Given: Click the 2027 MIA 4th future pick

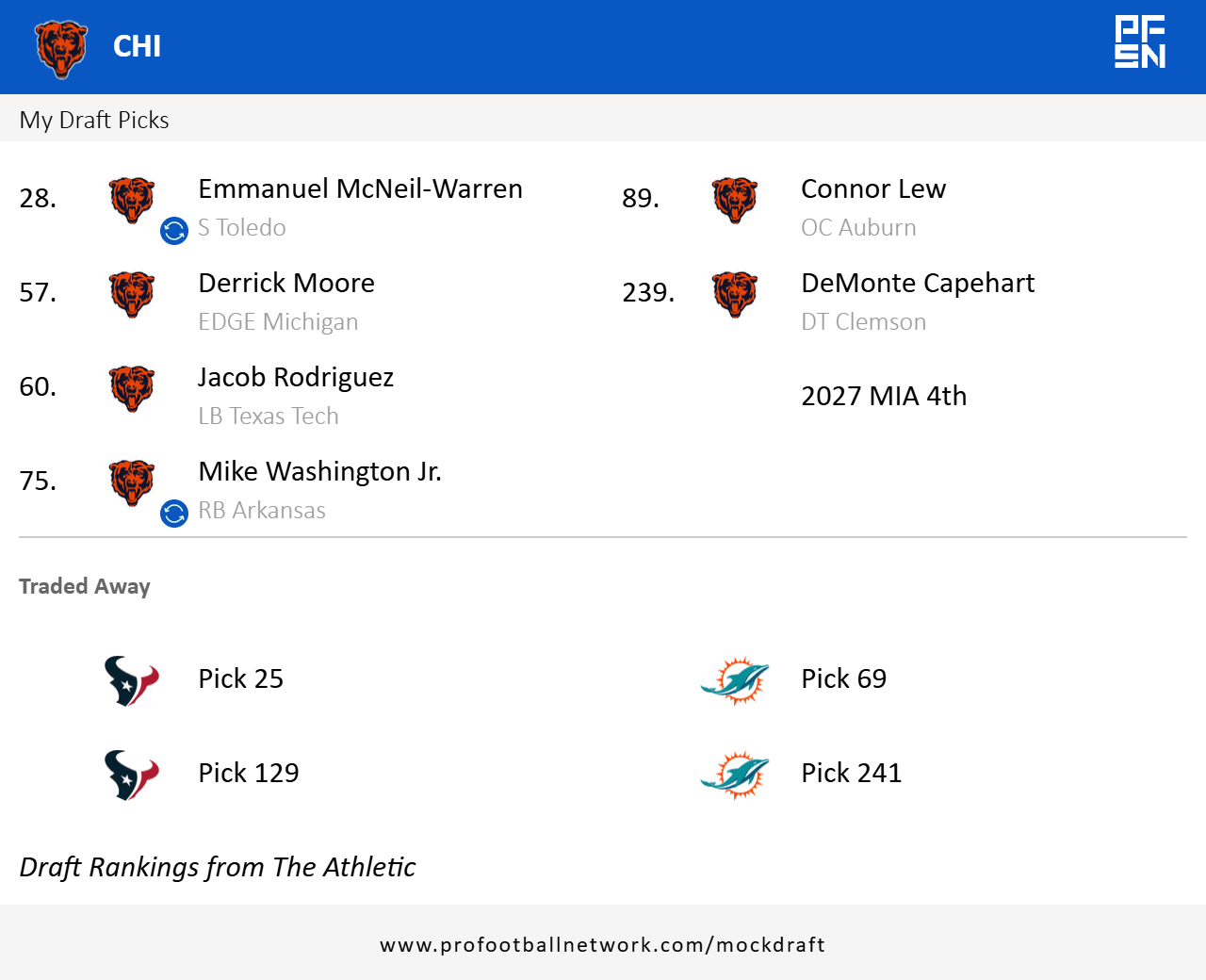Looking at the screenshot, I should [884, 396].
